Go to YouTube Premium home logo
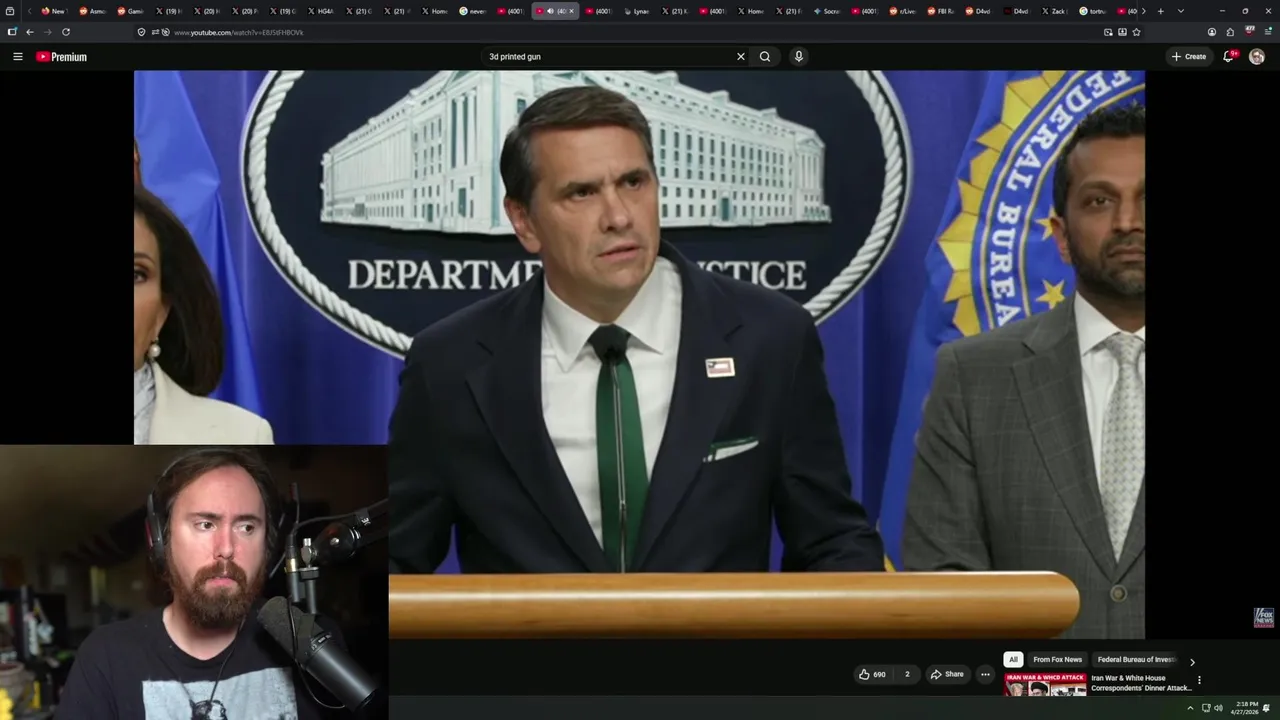This screenshot has height=720, width=1280. pyautogui.click(x=61, y=57)
